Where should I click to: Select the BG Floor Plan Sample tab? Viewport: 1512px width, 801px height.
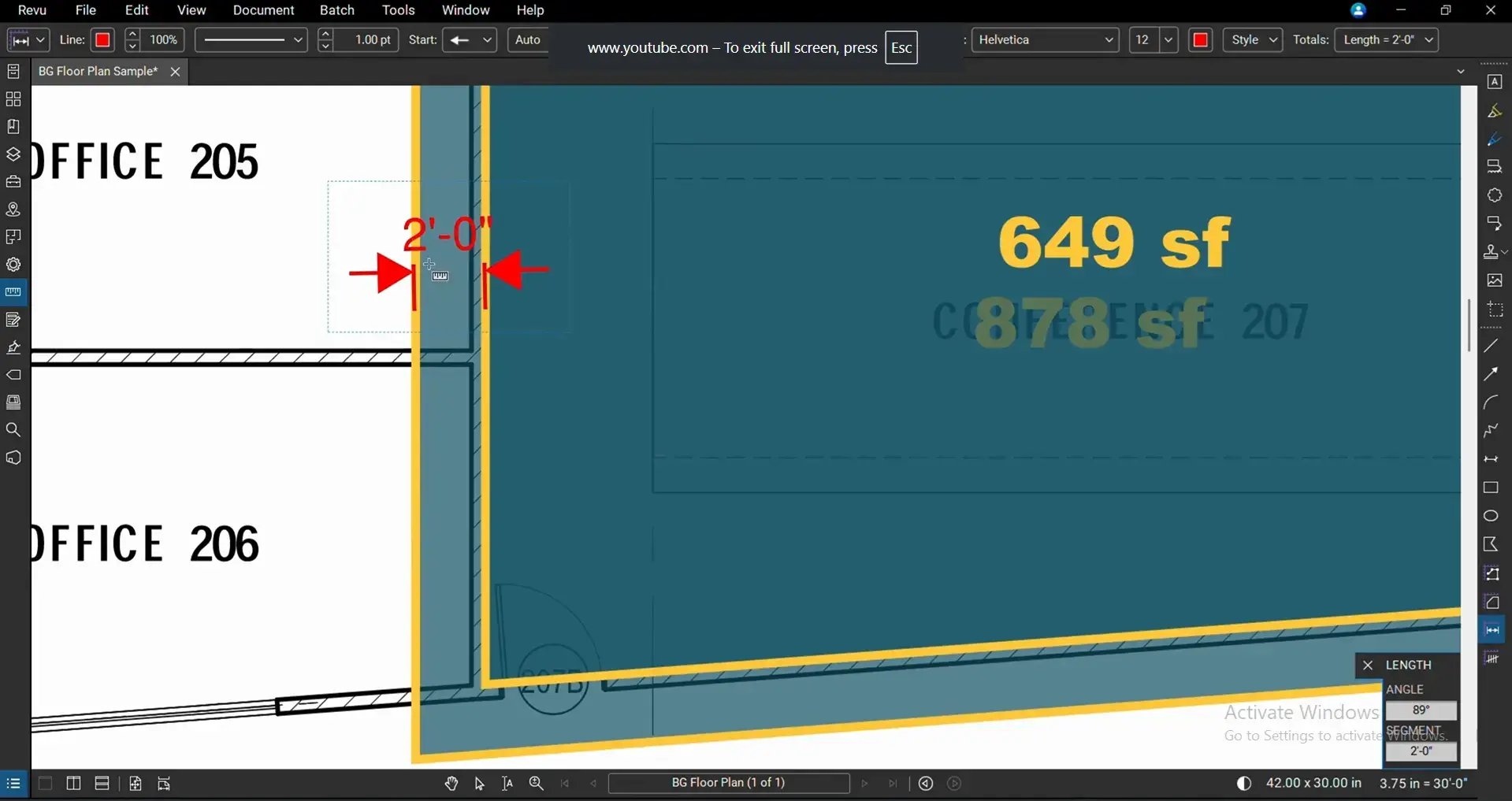pyautogui.click(x=98, y=71)
